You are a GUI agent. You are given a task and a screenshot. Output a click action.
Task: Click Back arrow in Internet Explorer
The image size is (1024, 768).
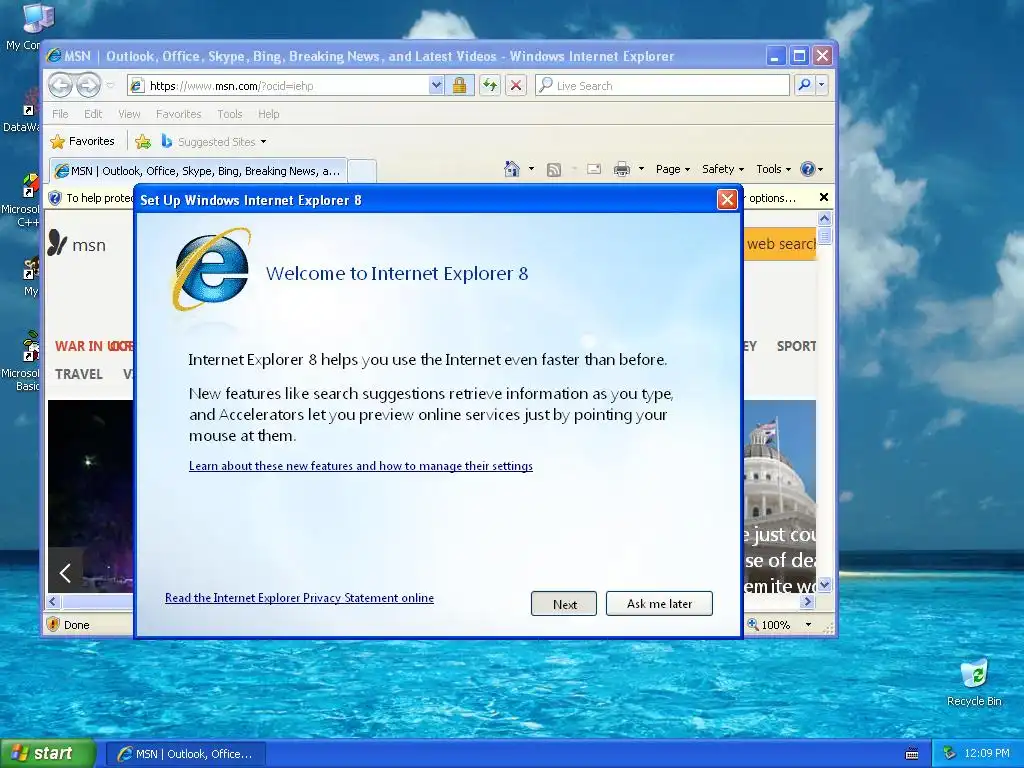60,85
